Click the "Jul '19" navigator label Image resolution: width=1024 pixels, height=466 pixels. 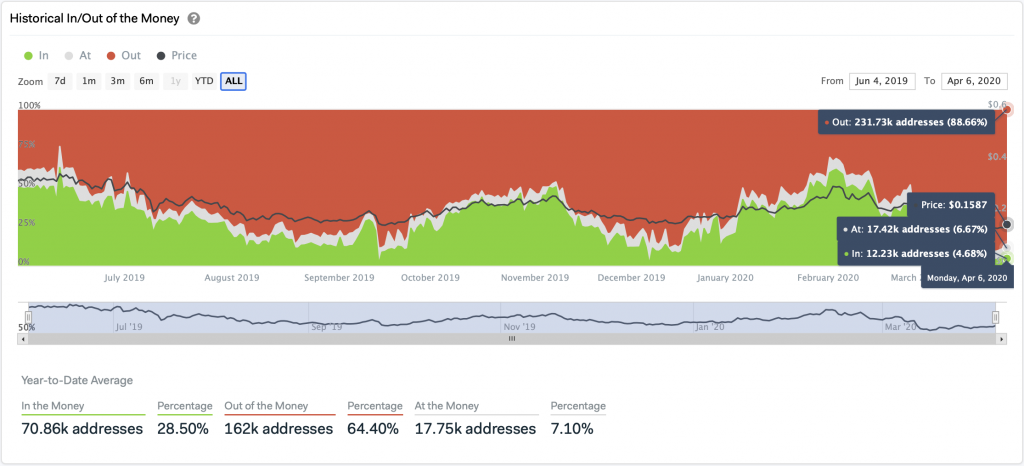tap(128, 326)
